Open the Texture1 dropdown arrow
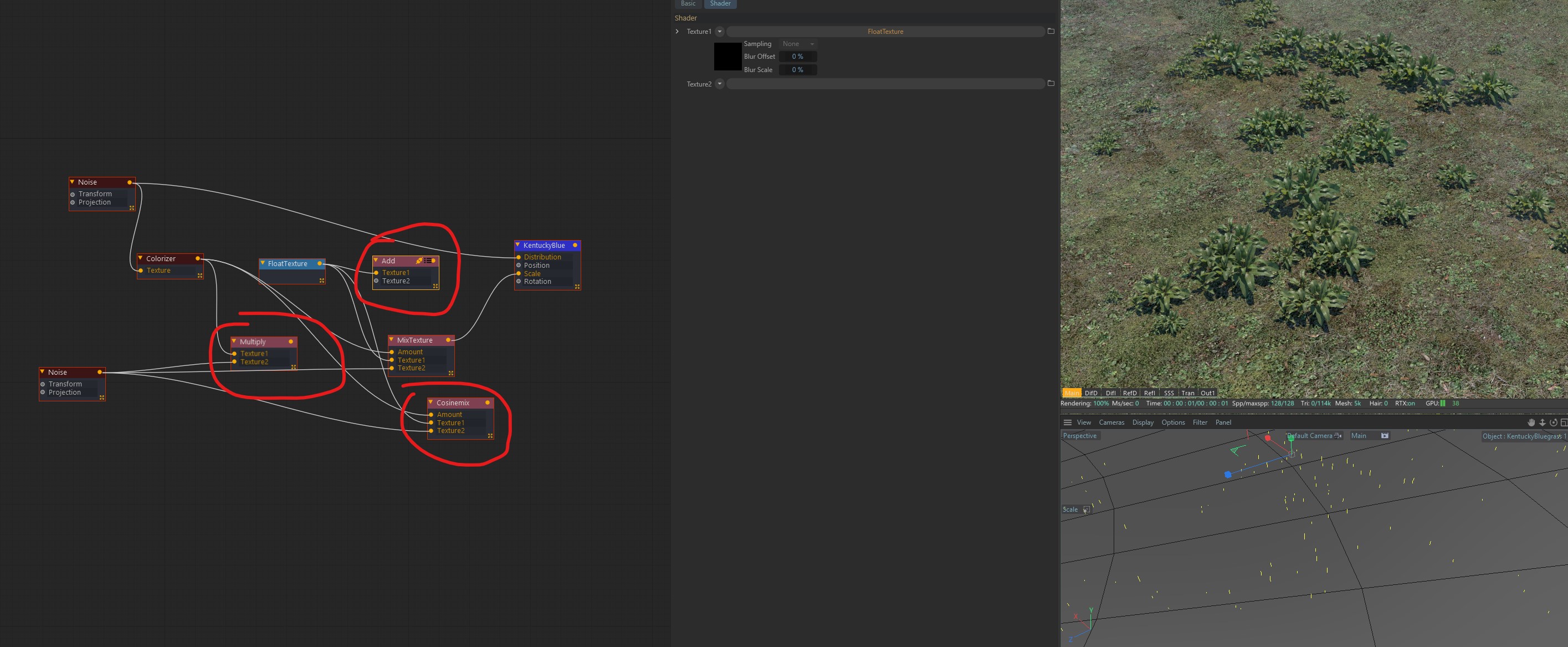 [x=720, y=31]
